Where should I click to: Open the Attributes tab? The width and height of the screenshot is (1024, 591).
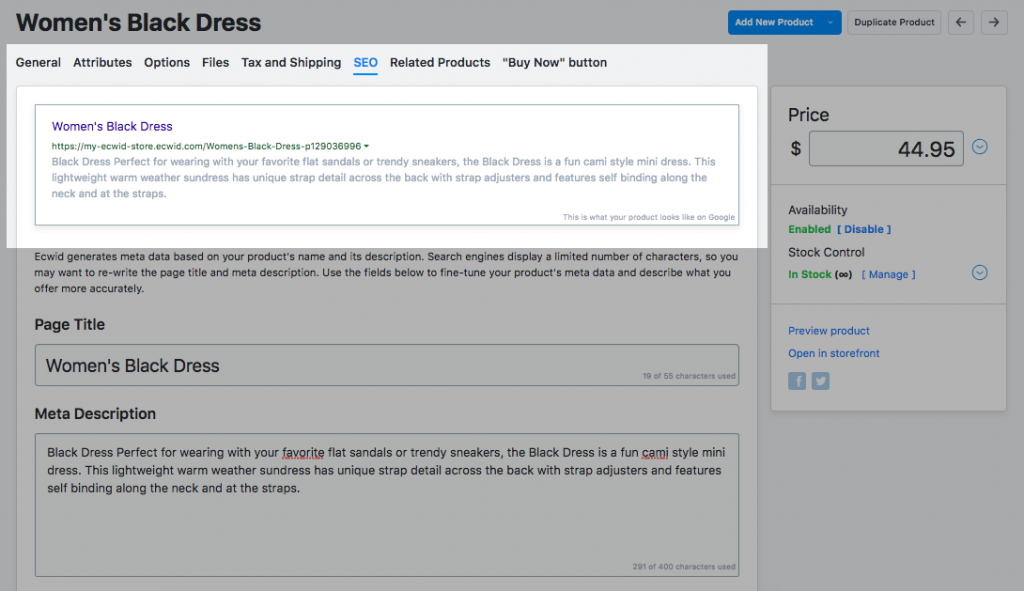click(x=103, y=63)
